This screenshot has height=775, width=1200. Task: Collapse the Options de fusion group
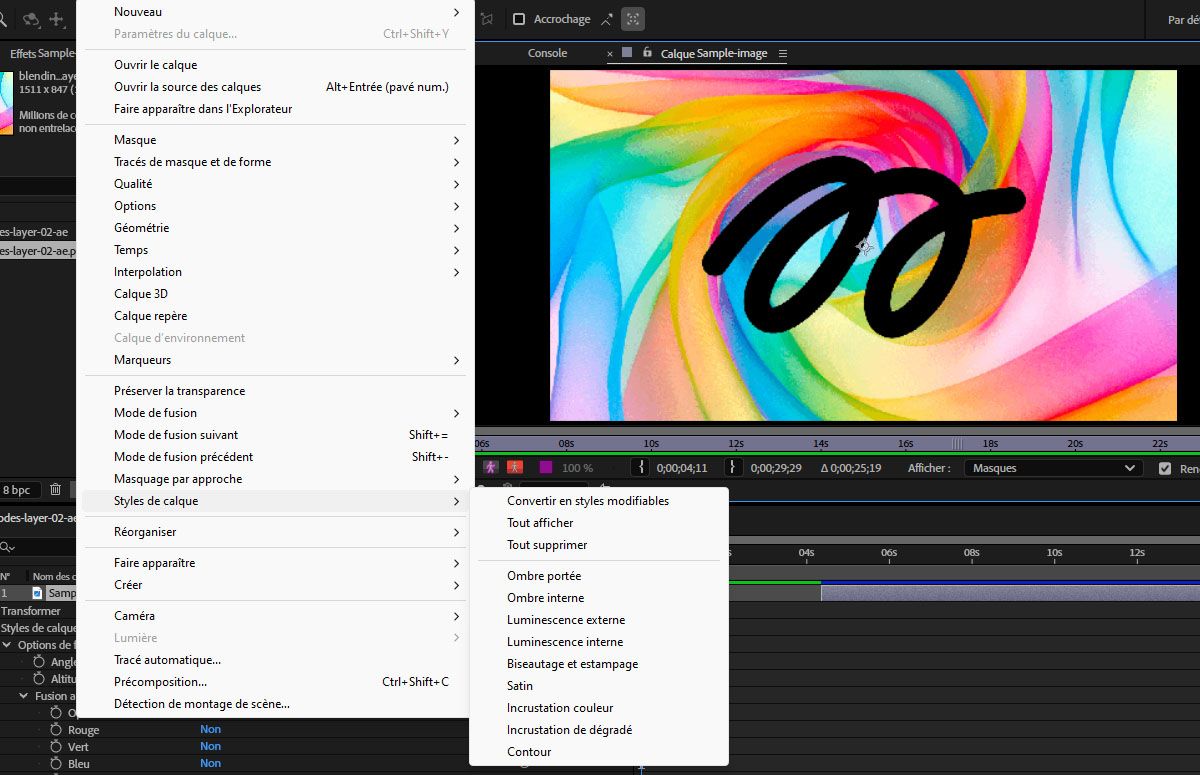pyautogui.click(x=8, y=645)
